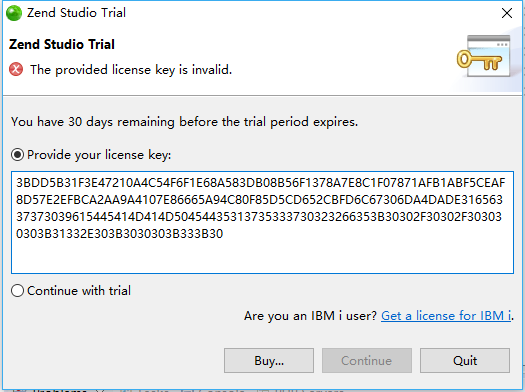Click empty space below the license key text

click(x=262, y=257)
